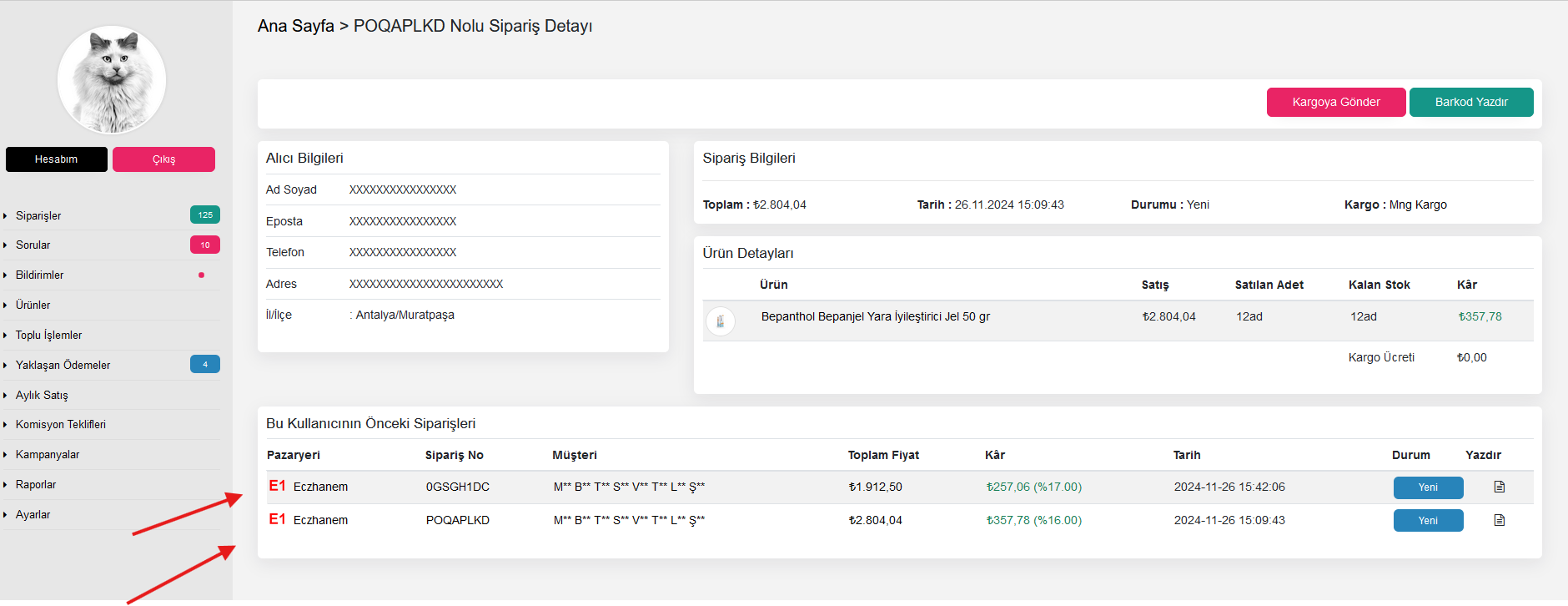
Task: Click the Hesabım button
Action: tap(57, 159)
